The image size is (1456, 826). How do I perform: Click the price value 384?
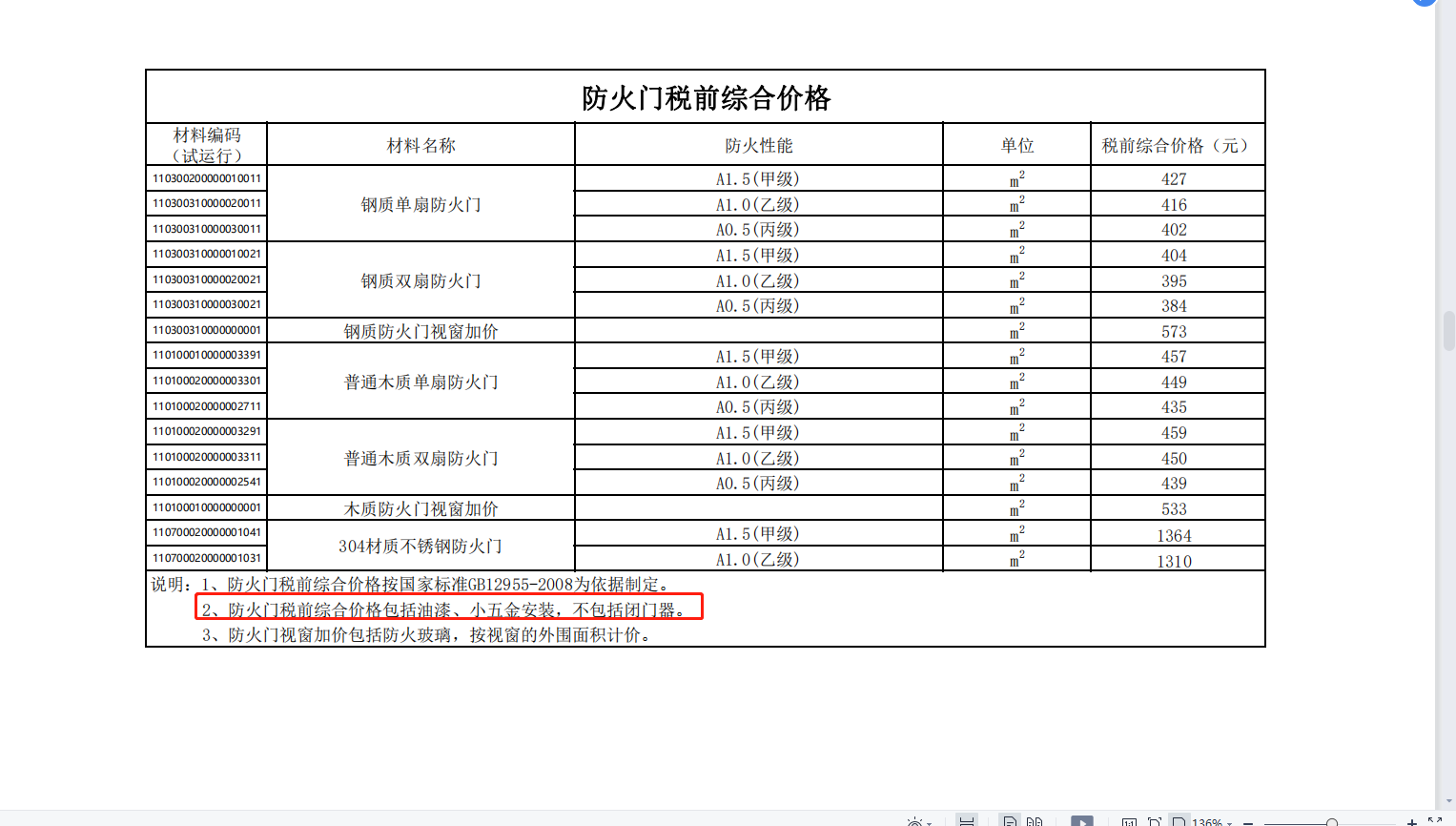(x=1174, y=306)
